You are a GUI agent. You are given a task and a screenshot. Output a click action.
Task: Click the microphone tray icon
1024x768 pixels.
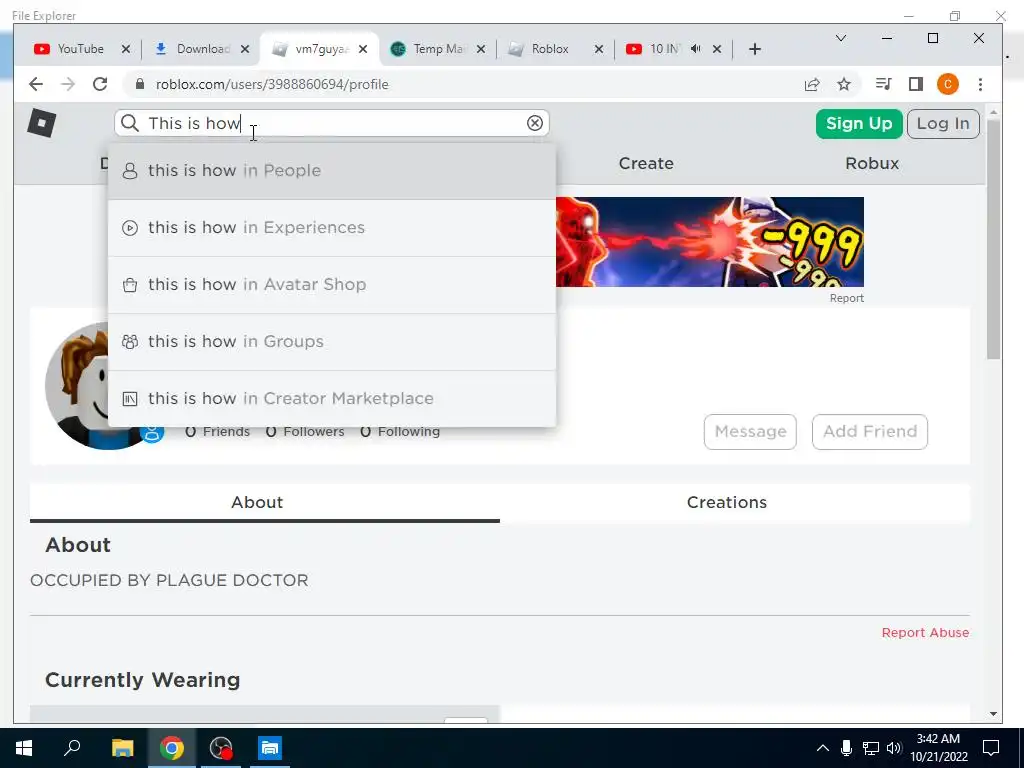846,748
